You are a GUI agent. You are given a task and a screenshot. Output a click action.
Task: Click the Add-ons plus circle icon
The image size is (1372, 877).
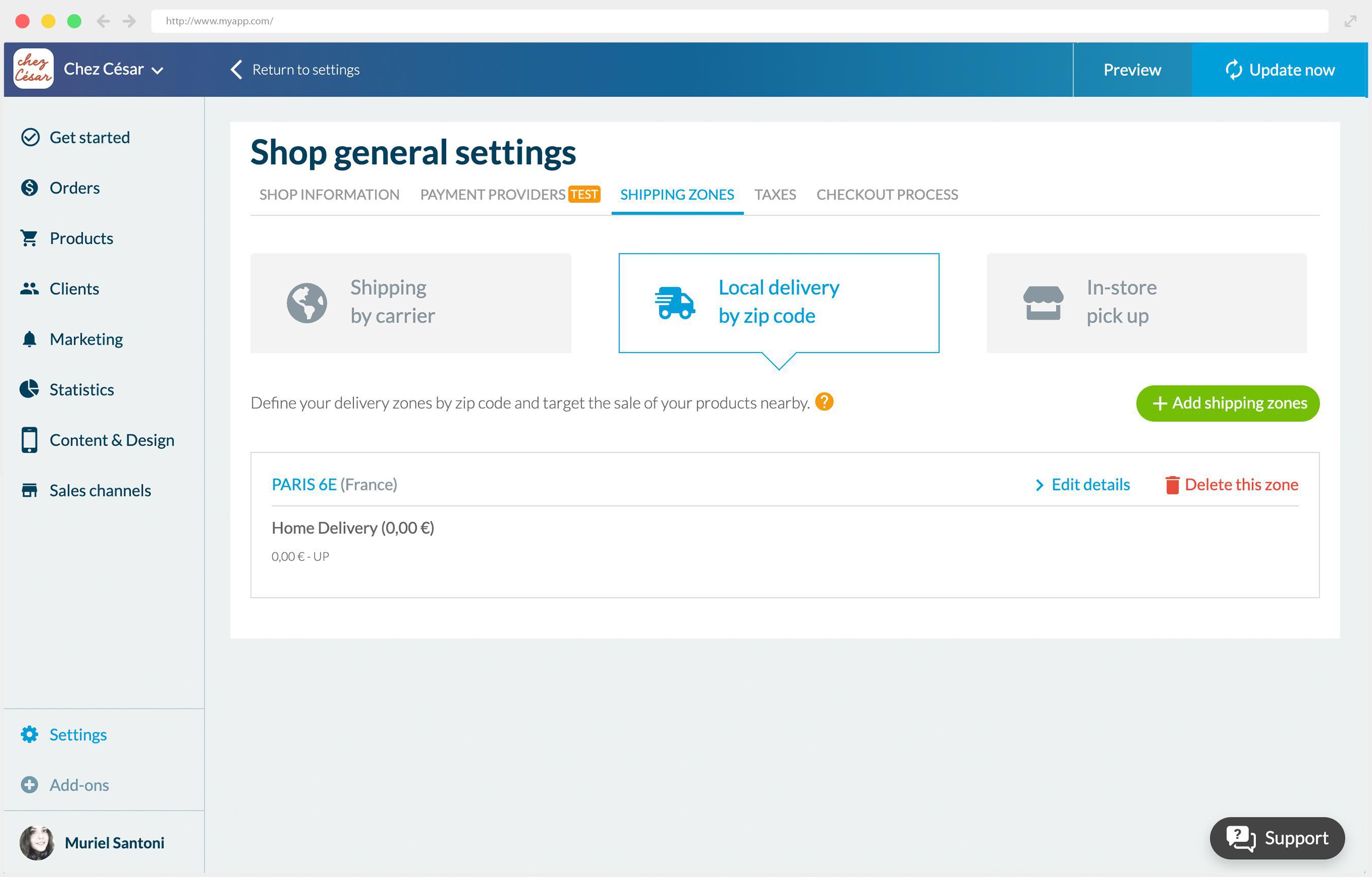click(29, 785)
